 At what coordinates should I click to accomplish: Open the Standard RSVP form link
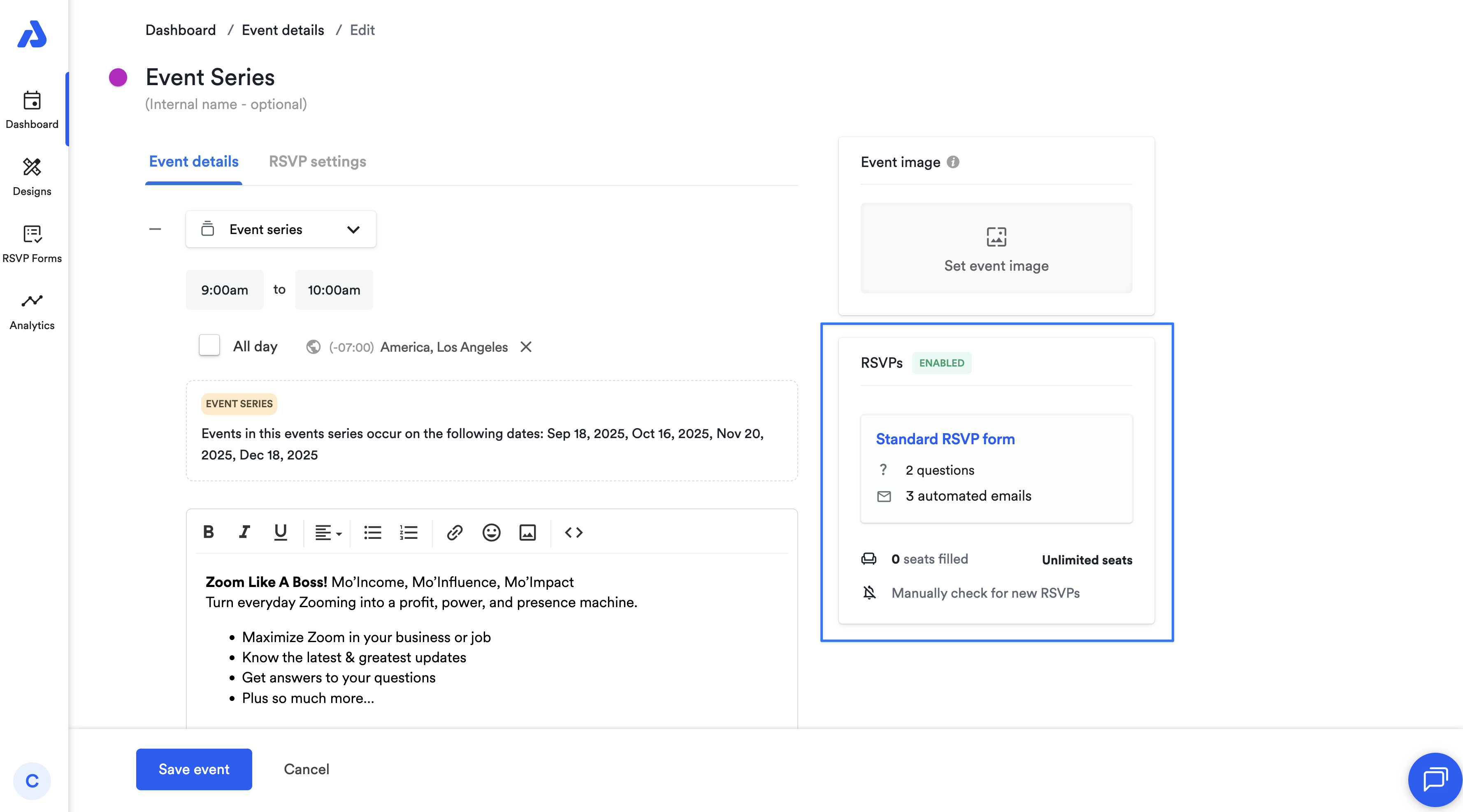pyautogui.click(x=945, y=439)
